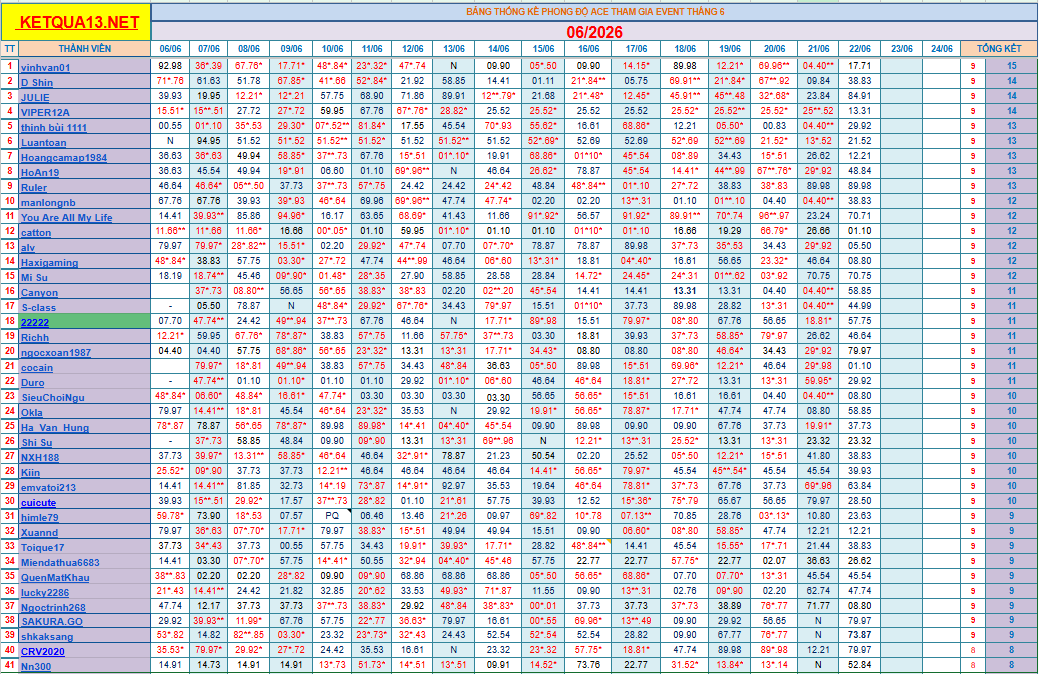Open member link Duro
This screenshot has width=1039, height=674.
pyautogui.click(x=32, y=382)
